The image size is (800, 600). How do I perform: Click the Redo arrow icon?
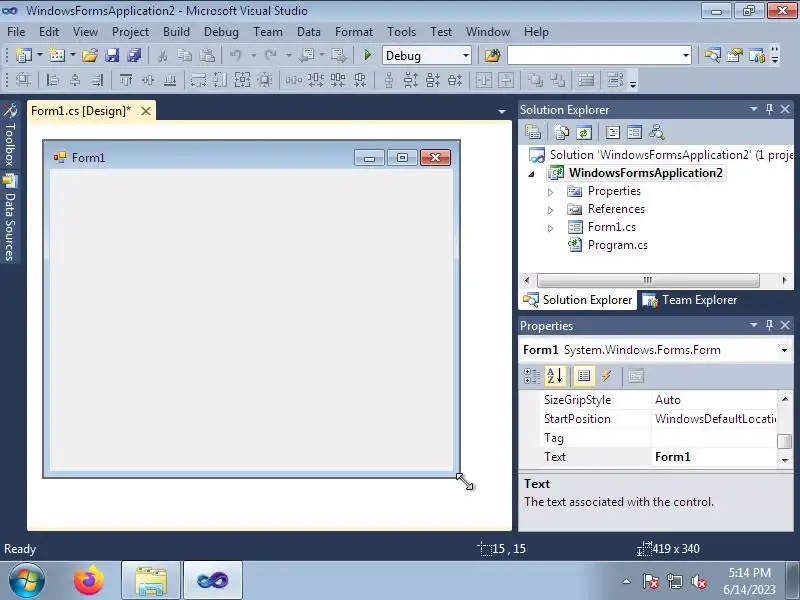[x=271, y=55]
